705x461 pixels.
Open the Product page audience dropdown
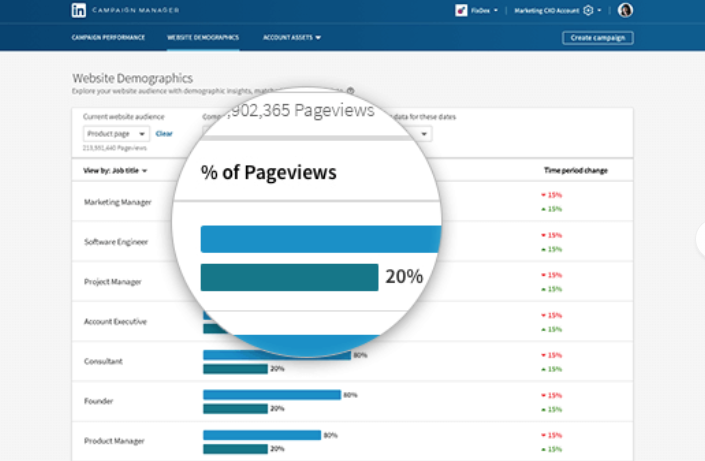[x=116, y=134]
